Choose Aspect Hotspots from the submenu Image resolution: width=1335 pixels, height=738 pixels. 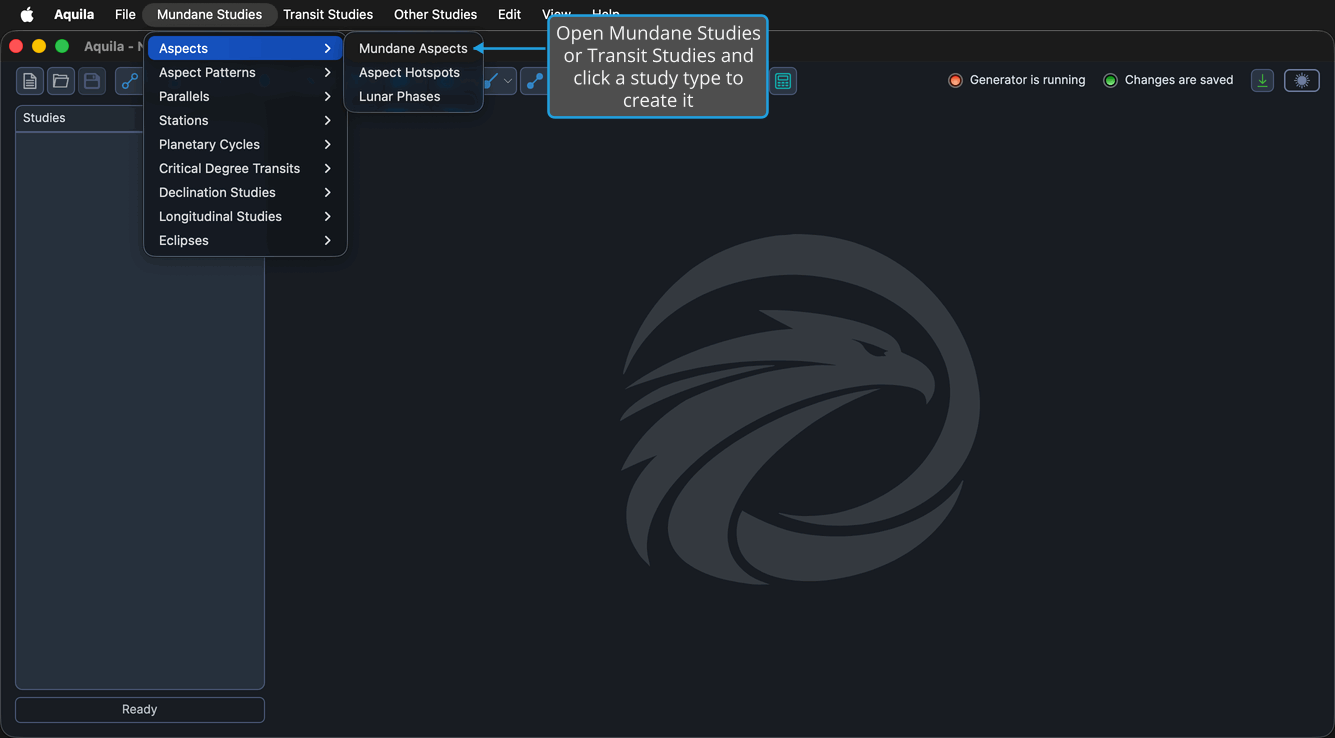[x=413, y=72]
